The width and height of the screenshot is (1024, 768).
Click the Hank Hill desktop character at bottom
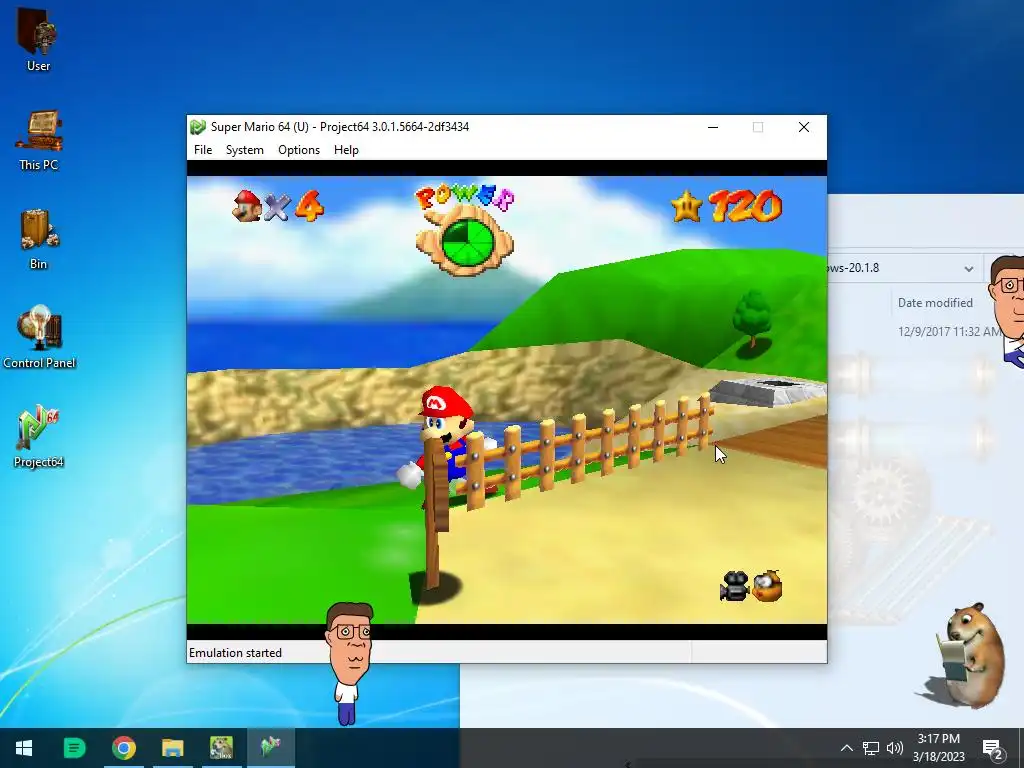[x=349, y=663]
